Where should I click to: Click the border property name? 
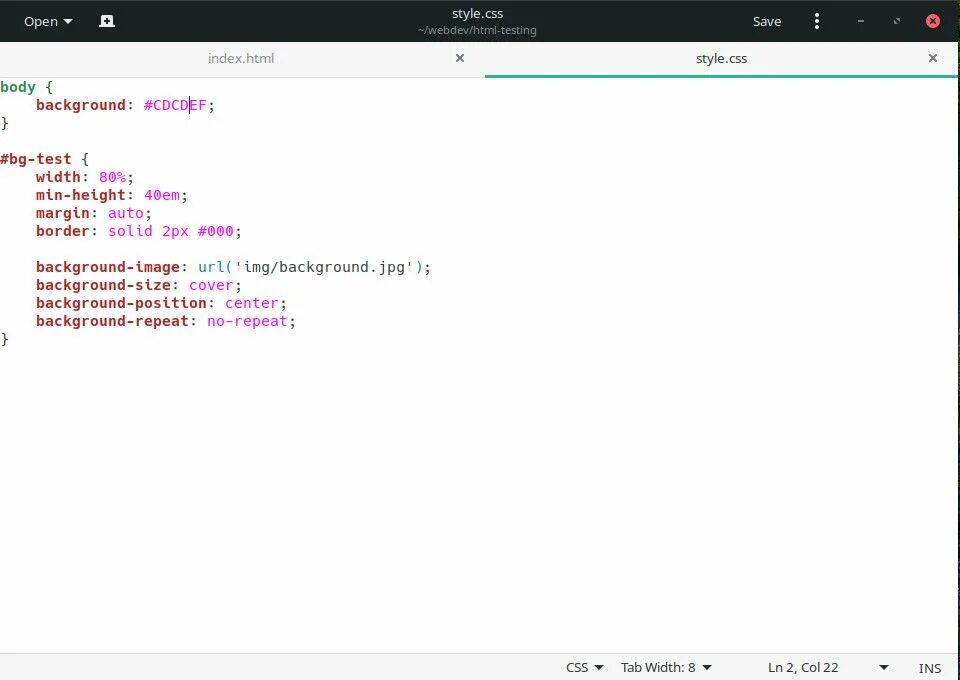pyautogui.click(x=62, y=231)
